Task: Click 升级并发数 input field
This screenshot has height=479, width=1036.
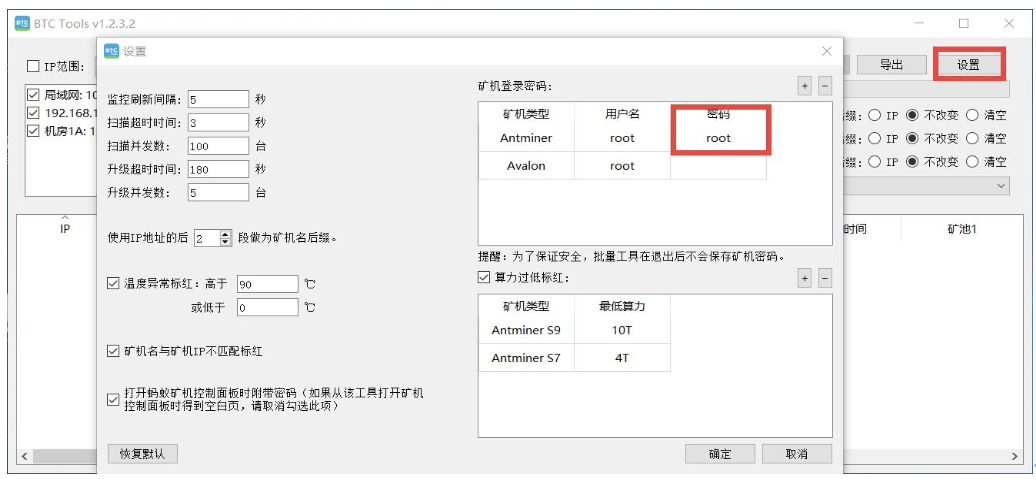Action: point(218,192)
